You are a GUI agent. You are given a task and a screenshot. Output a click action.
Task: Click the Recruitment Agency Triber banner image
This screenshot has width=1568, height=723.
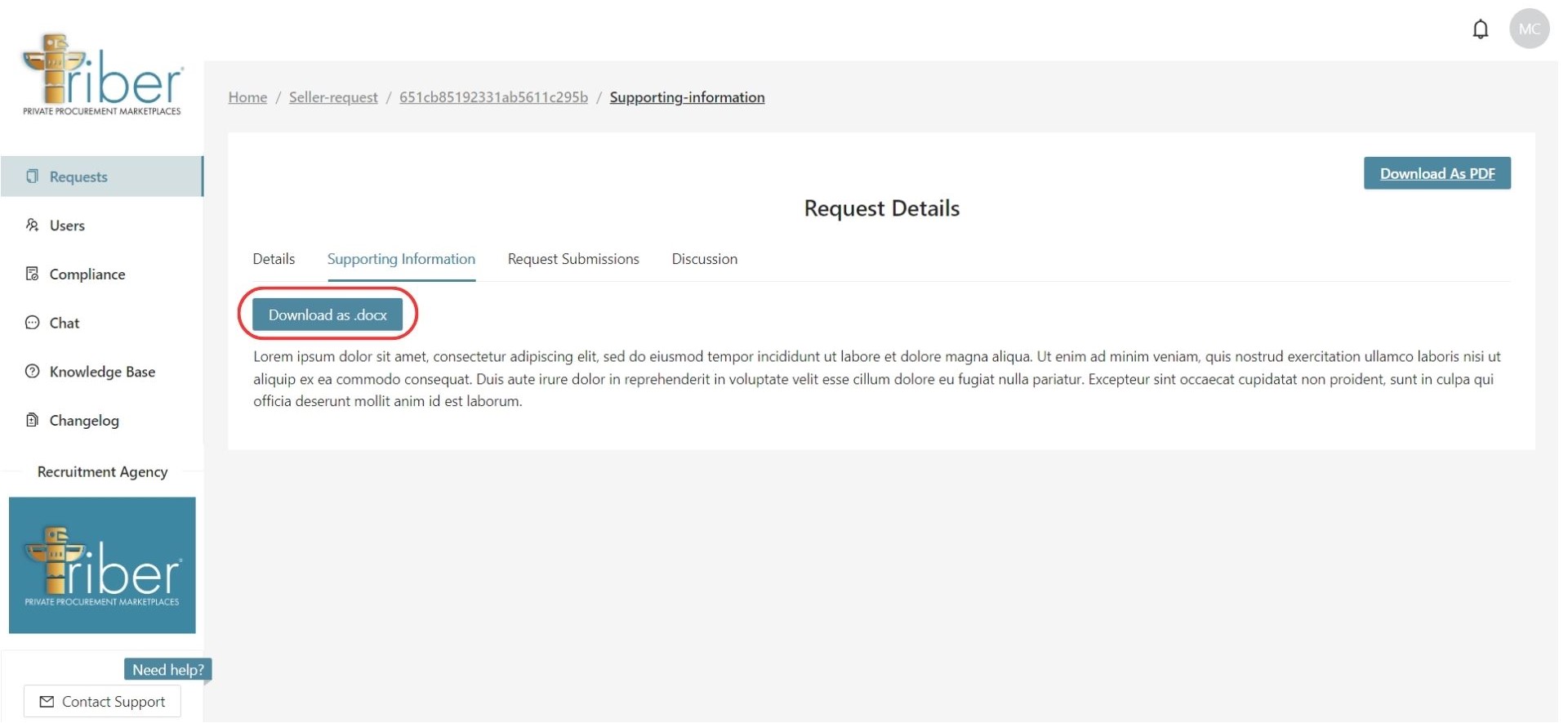[x=102, y=565]
